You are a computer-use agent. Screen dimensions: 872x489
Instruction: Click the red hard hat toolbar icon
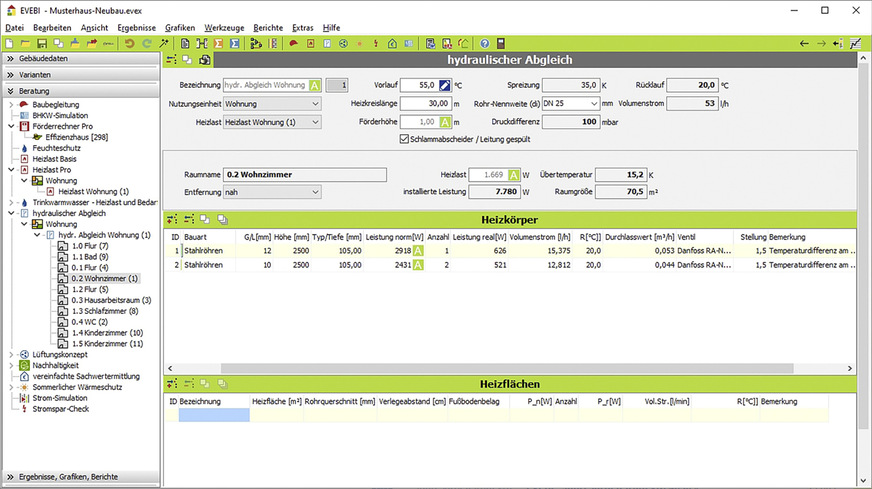294,43
